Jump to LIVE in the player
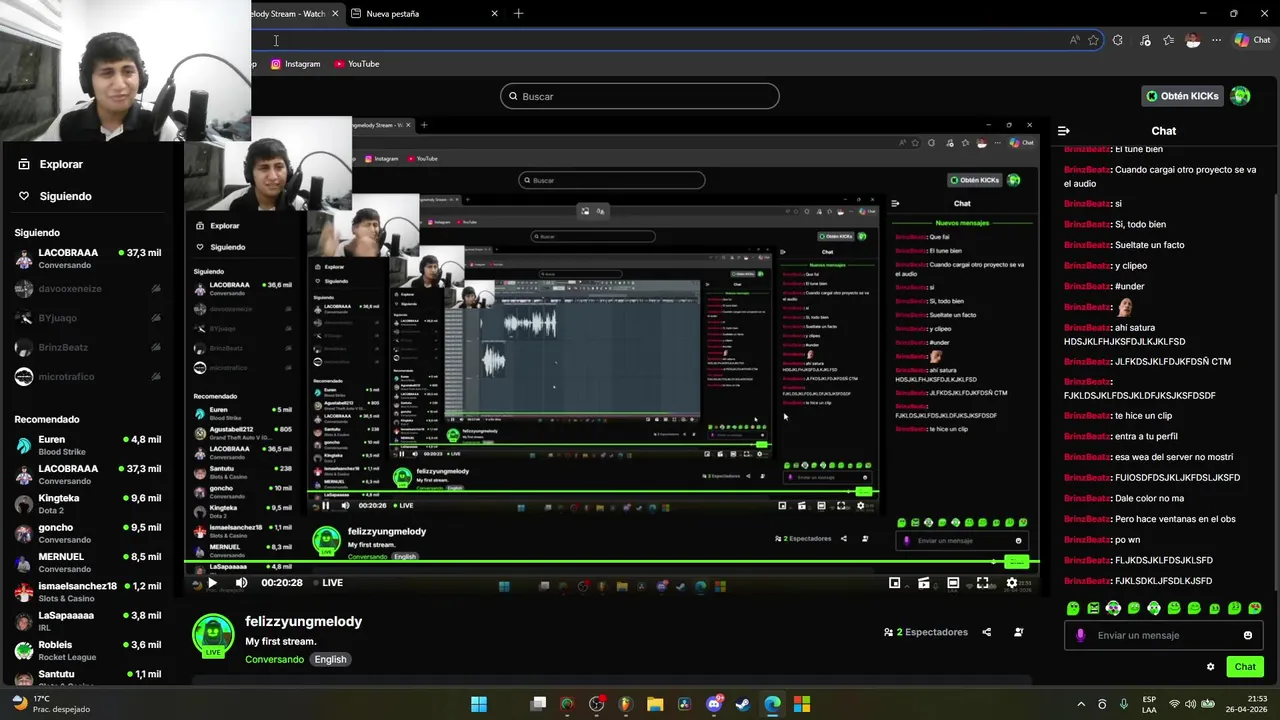This screenshot has width=1280, height=720. [328, 583]
